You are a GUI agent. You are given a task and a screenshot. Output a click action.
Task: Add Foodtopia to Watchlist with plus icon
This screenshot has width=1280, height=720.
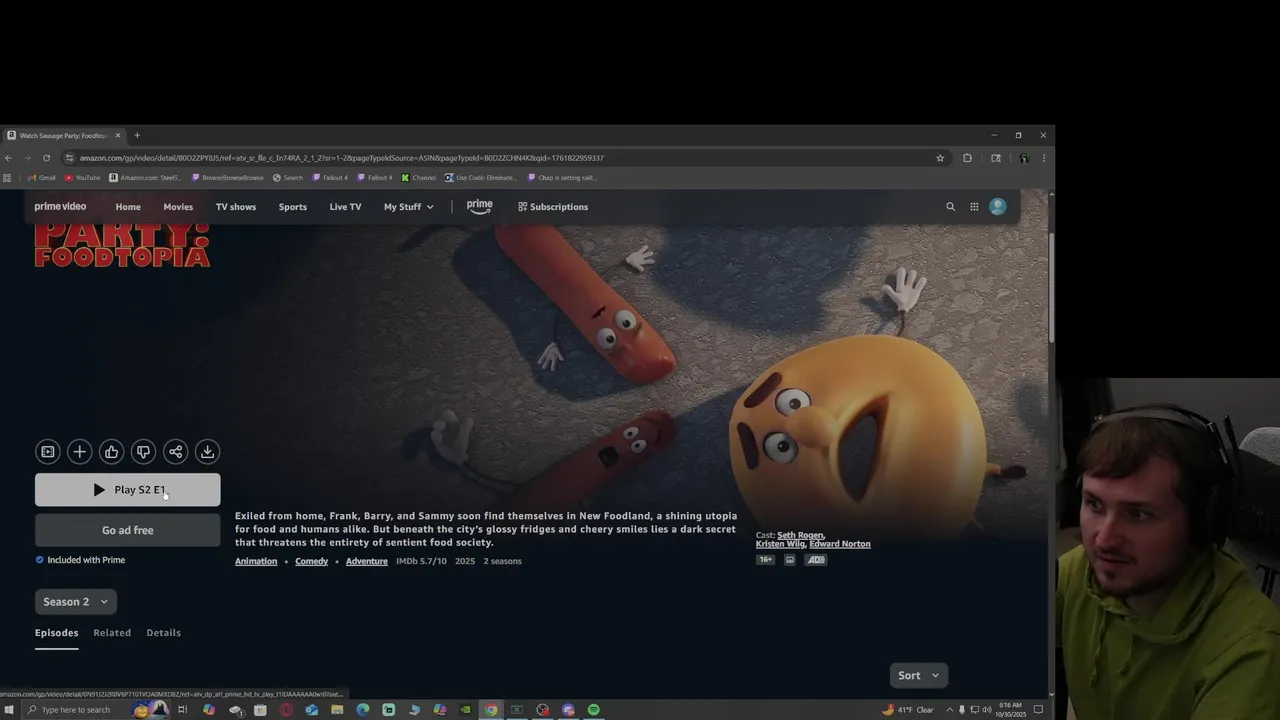coord(79,452)
